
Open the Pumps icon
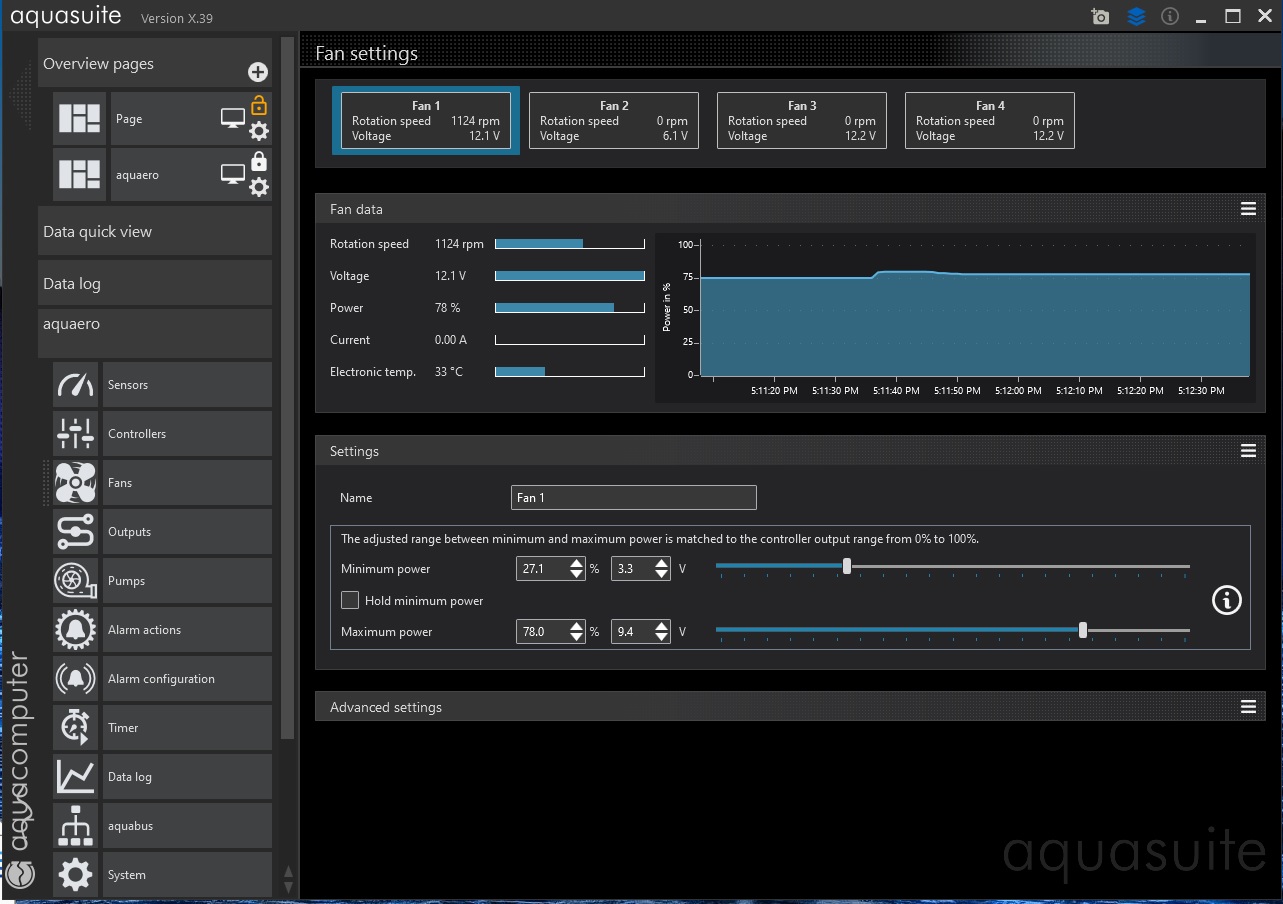pyautogui.click(x=76, y=581)
